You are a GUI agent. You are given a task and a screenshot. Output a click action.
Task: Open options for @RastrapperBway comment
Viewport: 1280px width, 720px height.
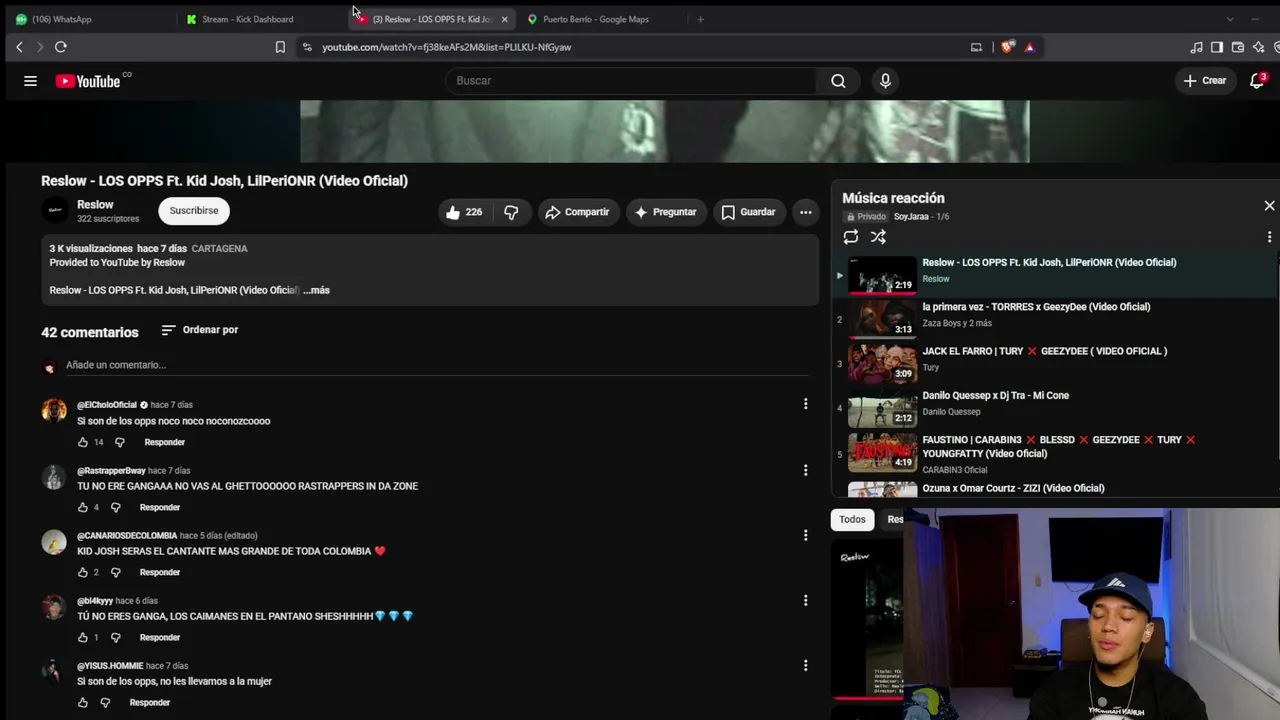(x=805, y=470)
